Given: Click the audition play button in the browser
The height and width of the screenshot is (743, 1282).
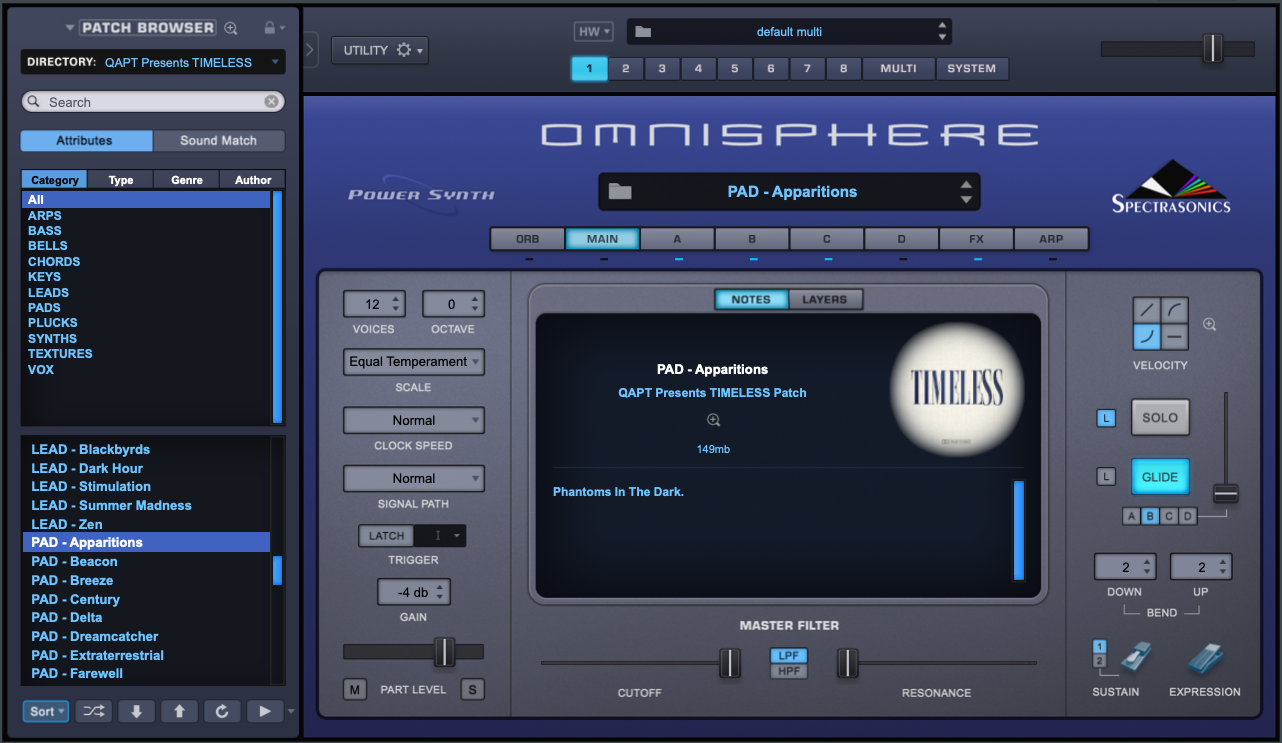Looking at the screenshot, I should 265,711.
